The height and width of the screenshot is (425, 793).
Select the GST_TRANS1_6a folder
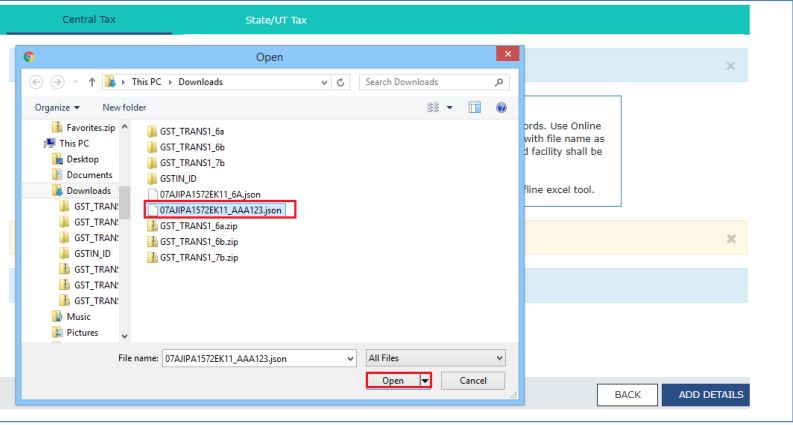[186, 132]
